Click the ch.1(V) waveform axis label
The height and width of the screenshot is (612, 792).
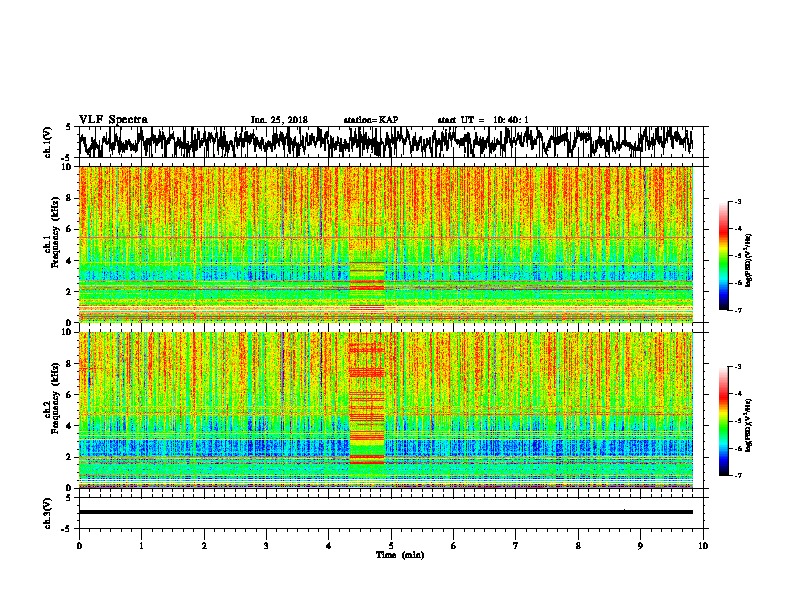pyautogui.click(x=47, y=142)
